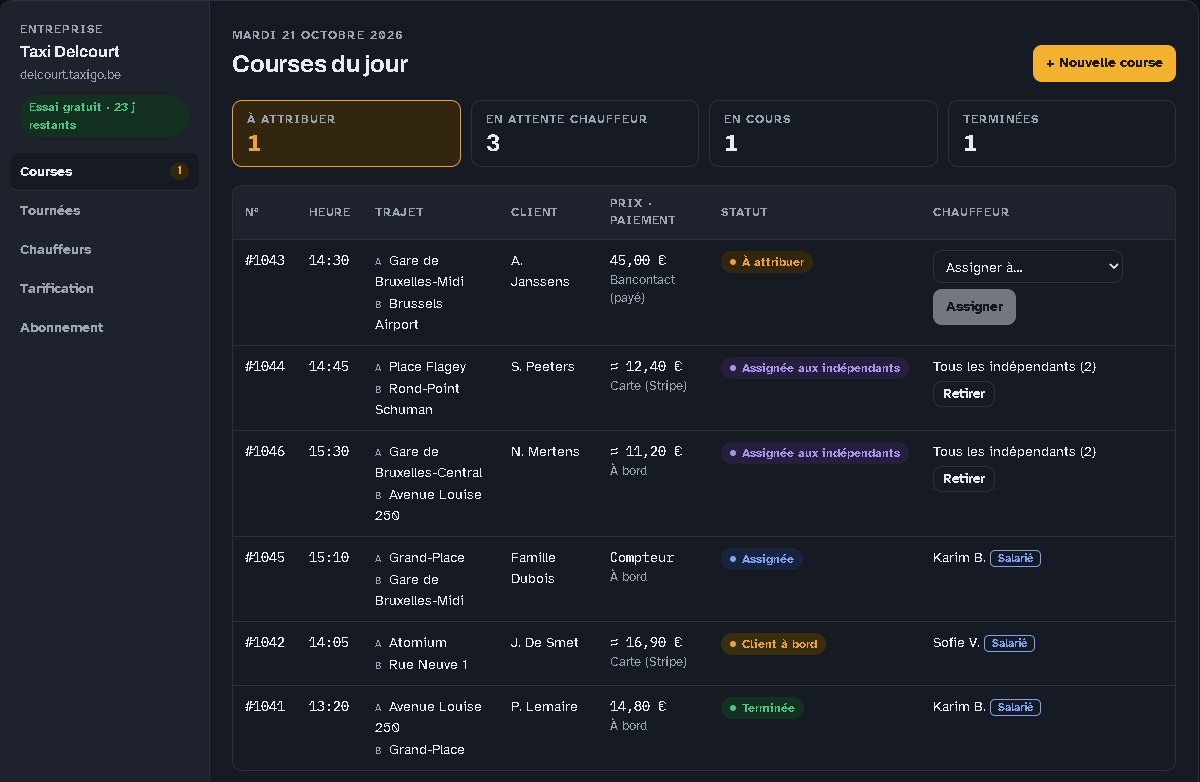Click the "Salarié" tag on ride #1045
The image size is (1200, 782).
[1015, 558]
